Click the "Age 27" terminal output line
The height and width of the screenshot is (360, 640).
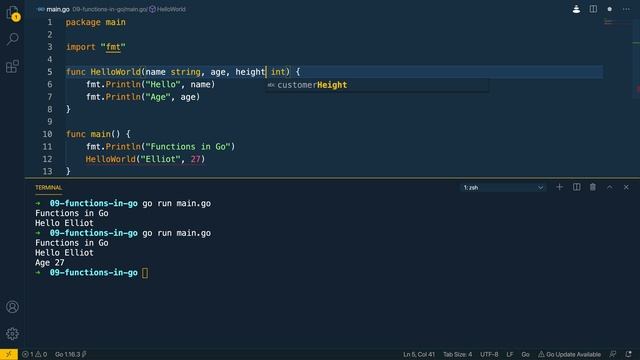click(49, 263)
